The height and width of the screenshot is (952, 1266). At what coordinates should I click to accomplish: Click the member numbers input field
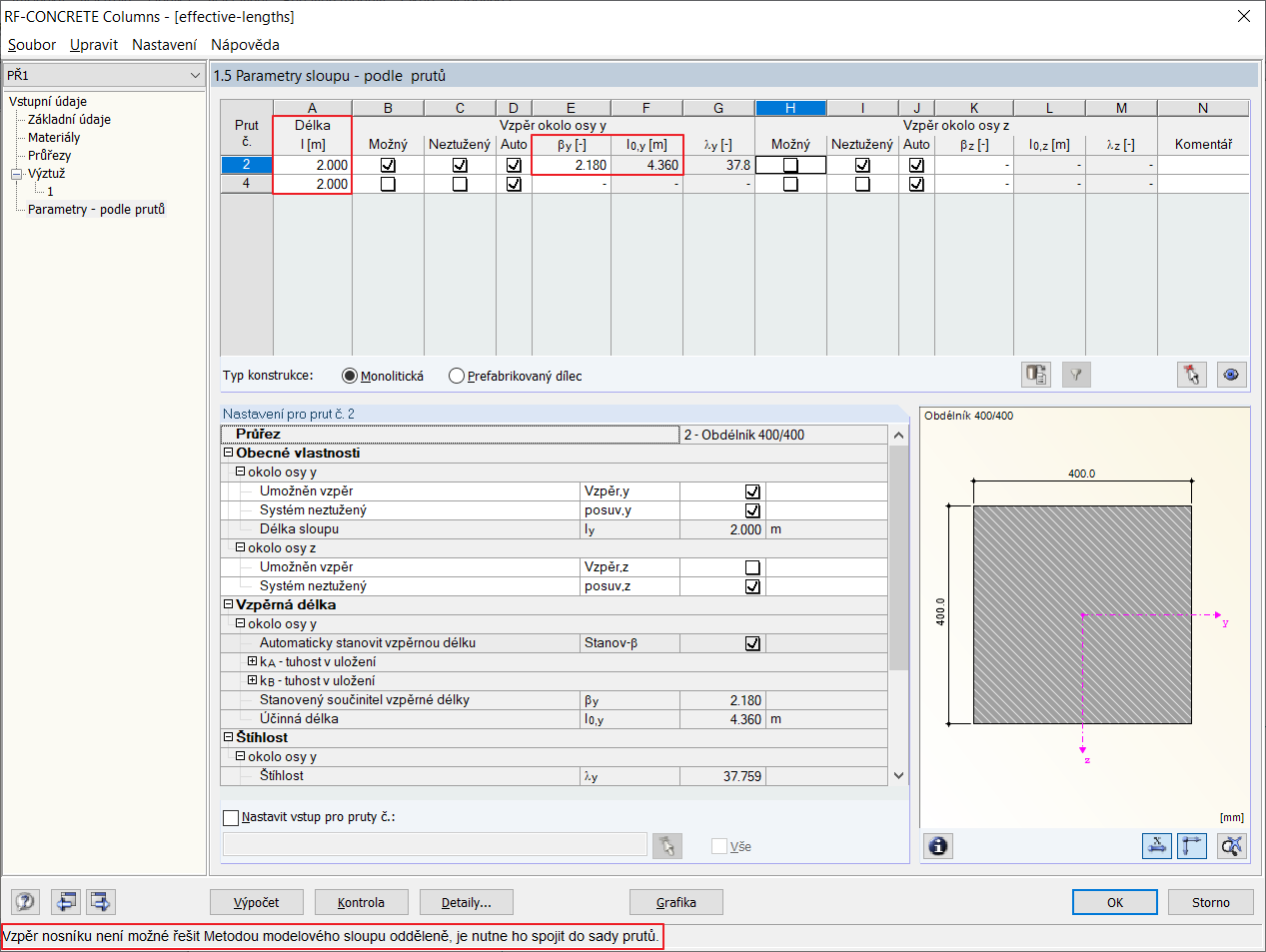tap(435, 845)
